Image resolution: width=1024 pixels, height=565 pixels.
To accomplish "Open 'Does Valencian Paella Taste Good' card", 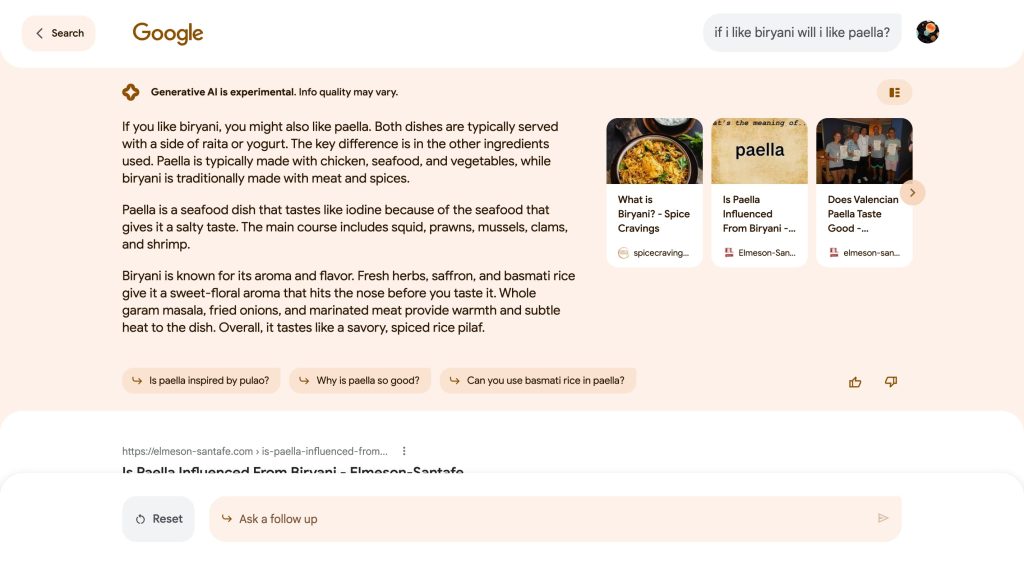I will (x=862, y=192).
